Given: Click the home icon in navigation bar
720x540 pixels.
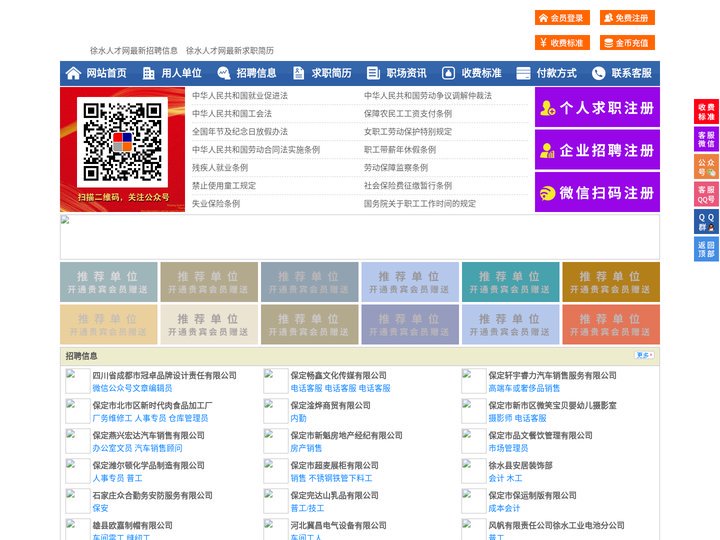Looking at the screenshot, I should pos(73,73).
